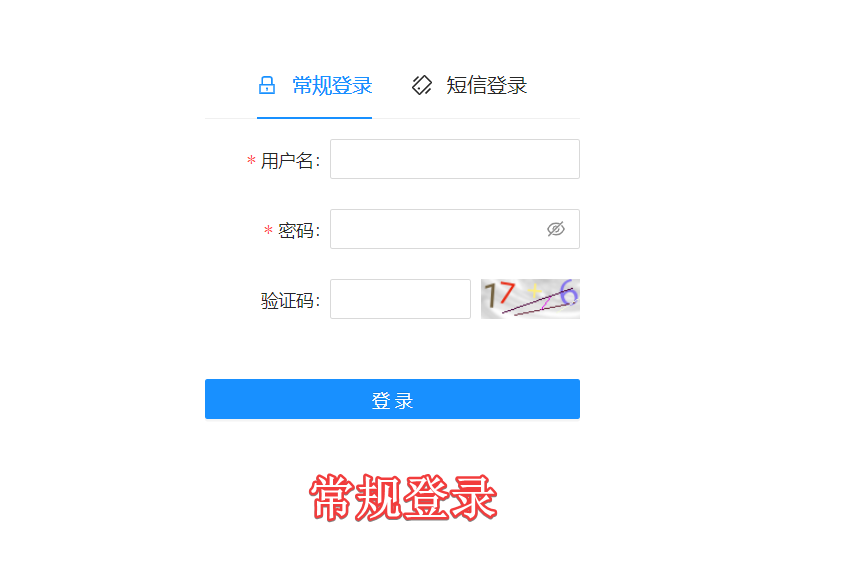Click the red asterisk before 用户名

pyautogui.click(x=251, y=160)
